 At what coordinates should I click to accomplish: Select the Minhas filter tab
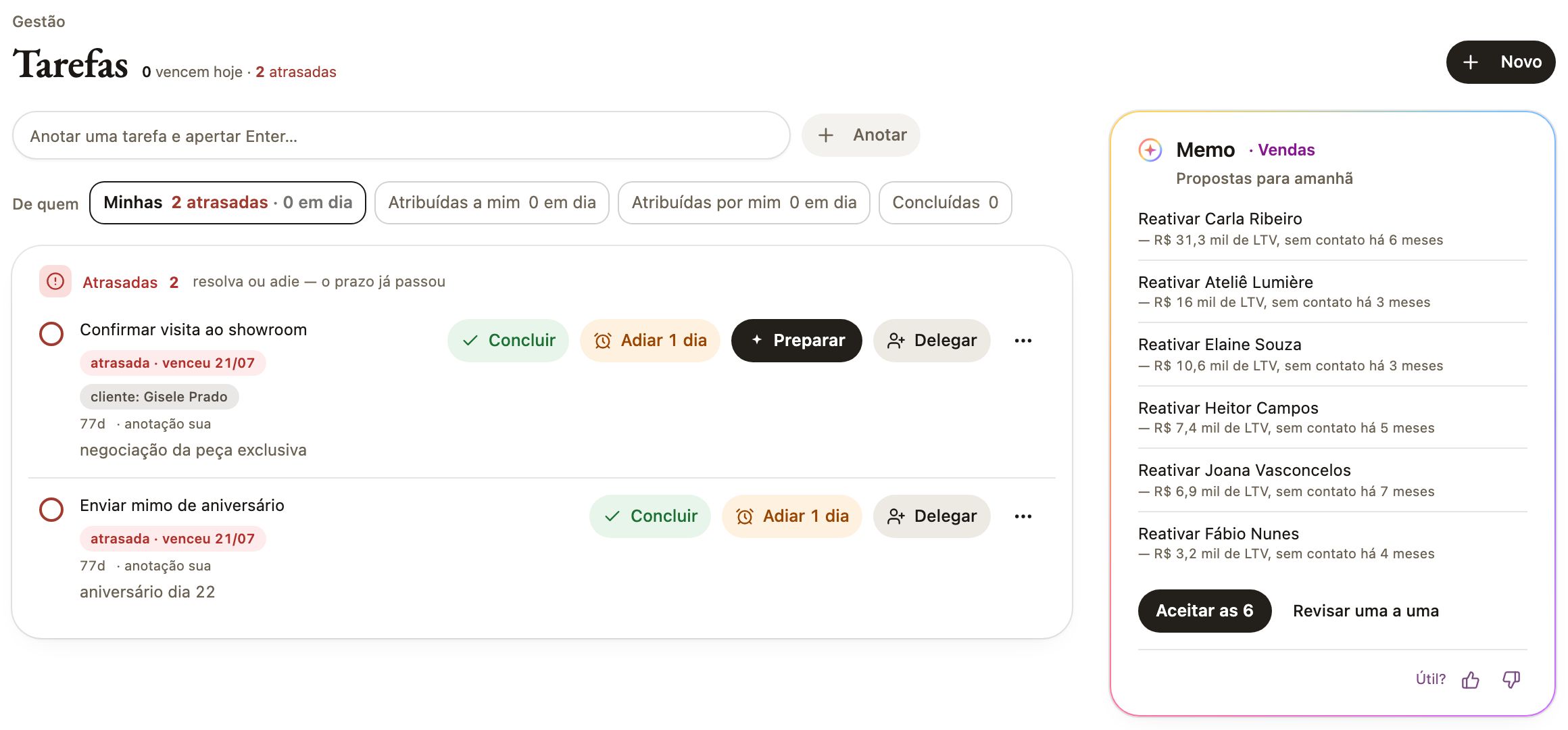coord(228,203)
